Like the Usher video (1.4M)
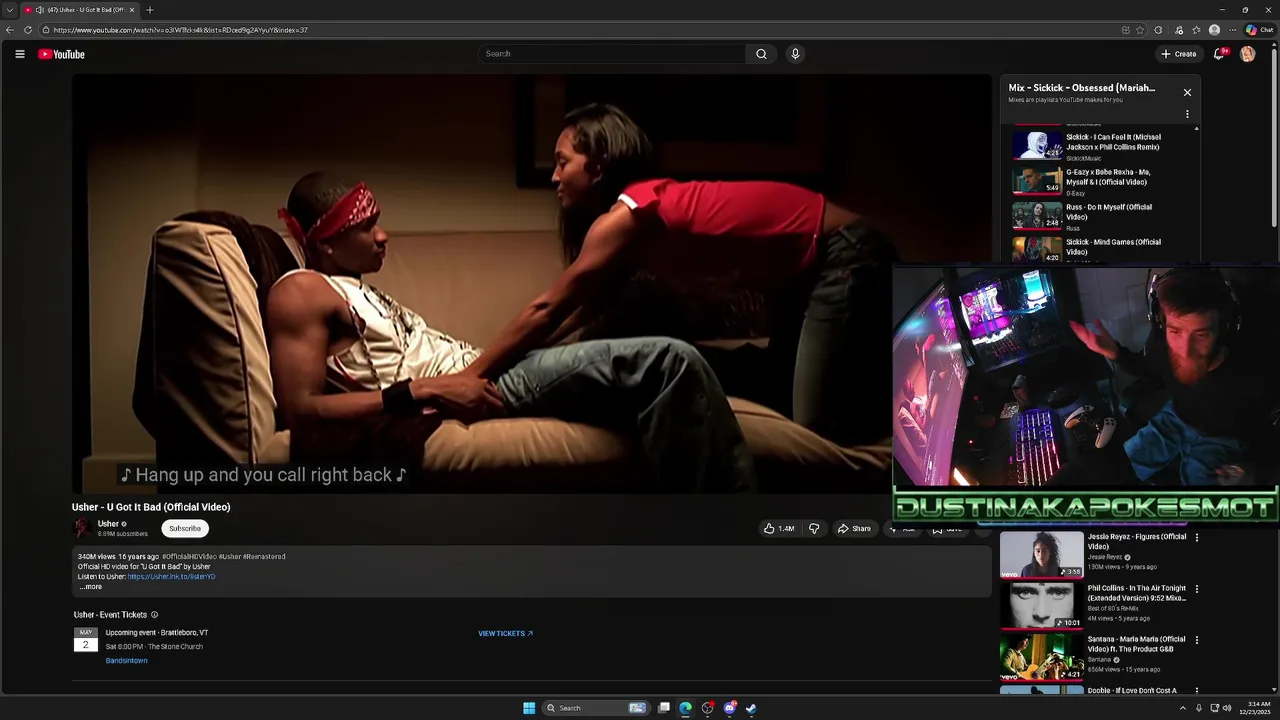 pyautogui.click(x=779, y=528)
